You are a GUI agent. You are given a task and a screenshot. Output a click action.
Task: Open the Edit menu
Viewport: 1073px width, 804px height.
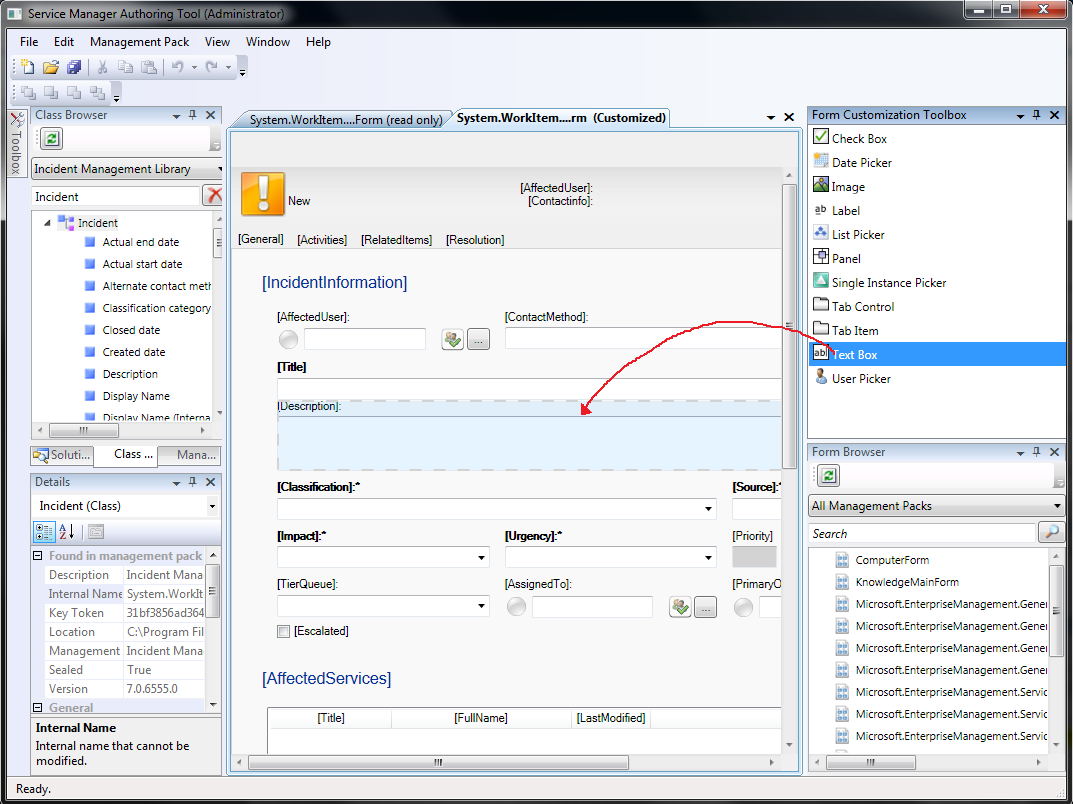[x=64, y=42]
